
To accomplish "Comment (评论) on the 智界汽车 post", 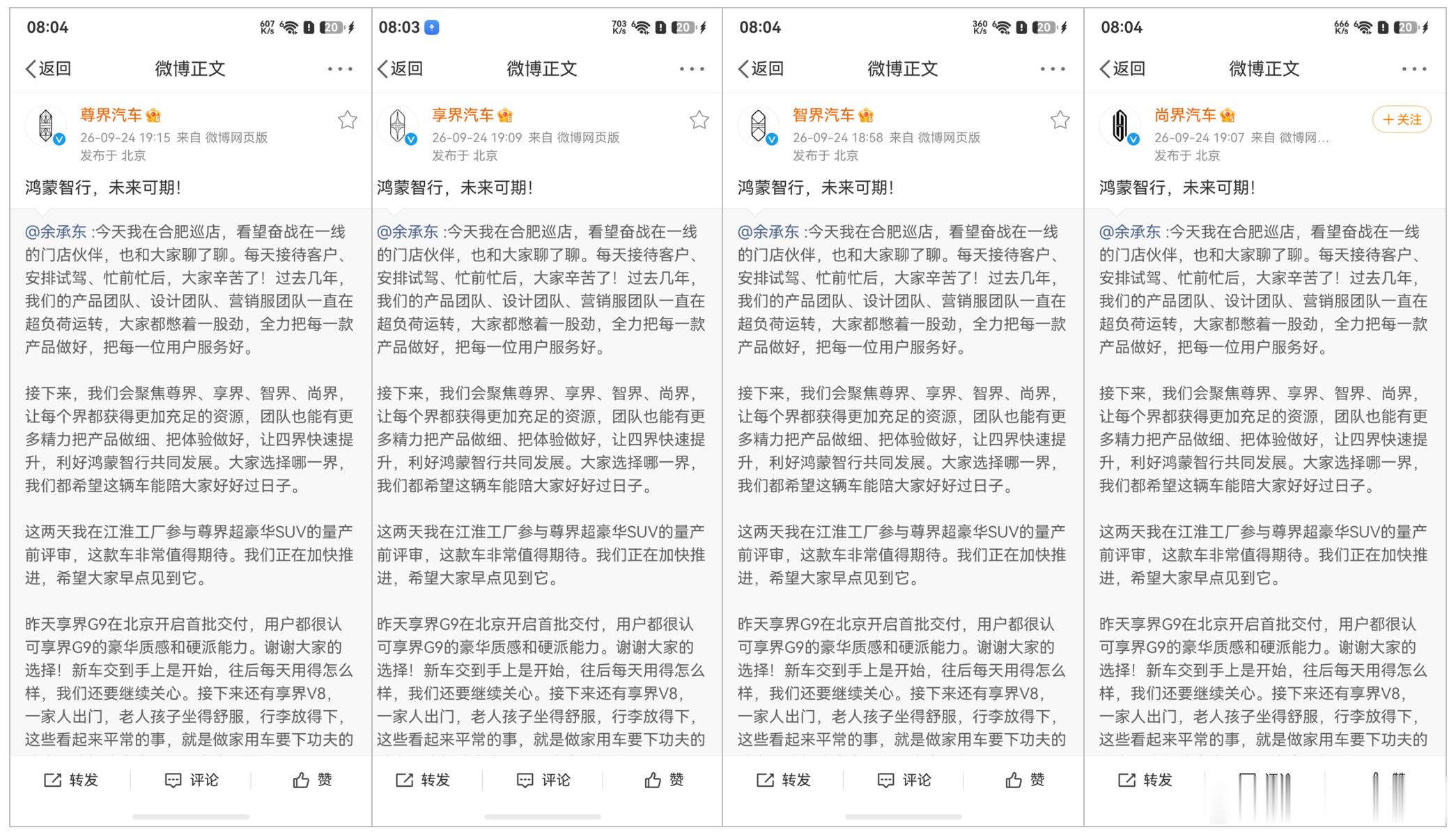I will (904, 780).
